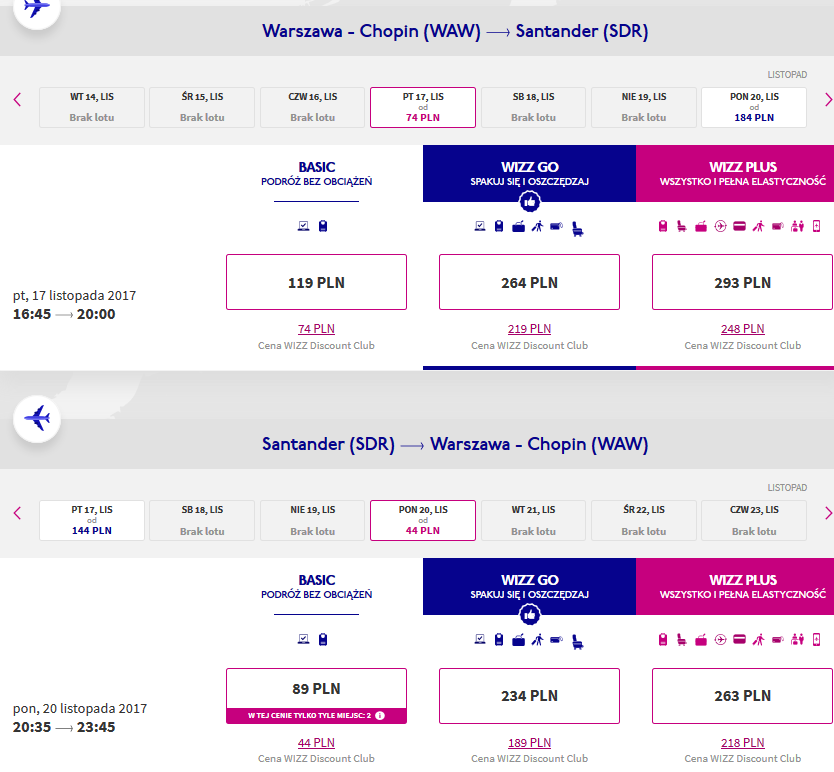Click return flight BASIC cabin bag icon

323,639
